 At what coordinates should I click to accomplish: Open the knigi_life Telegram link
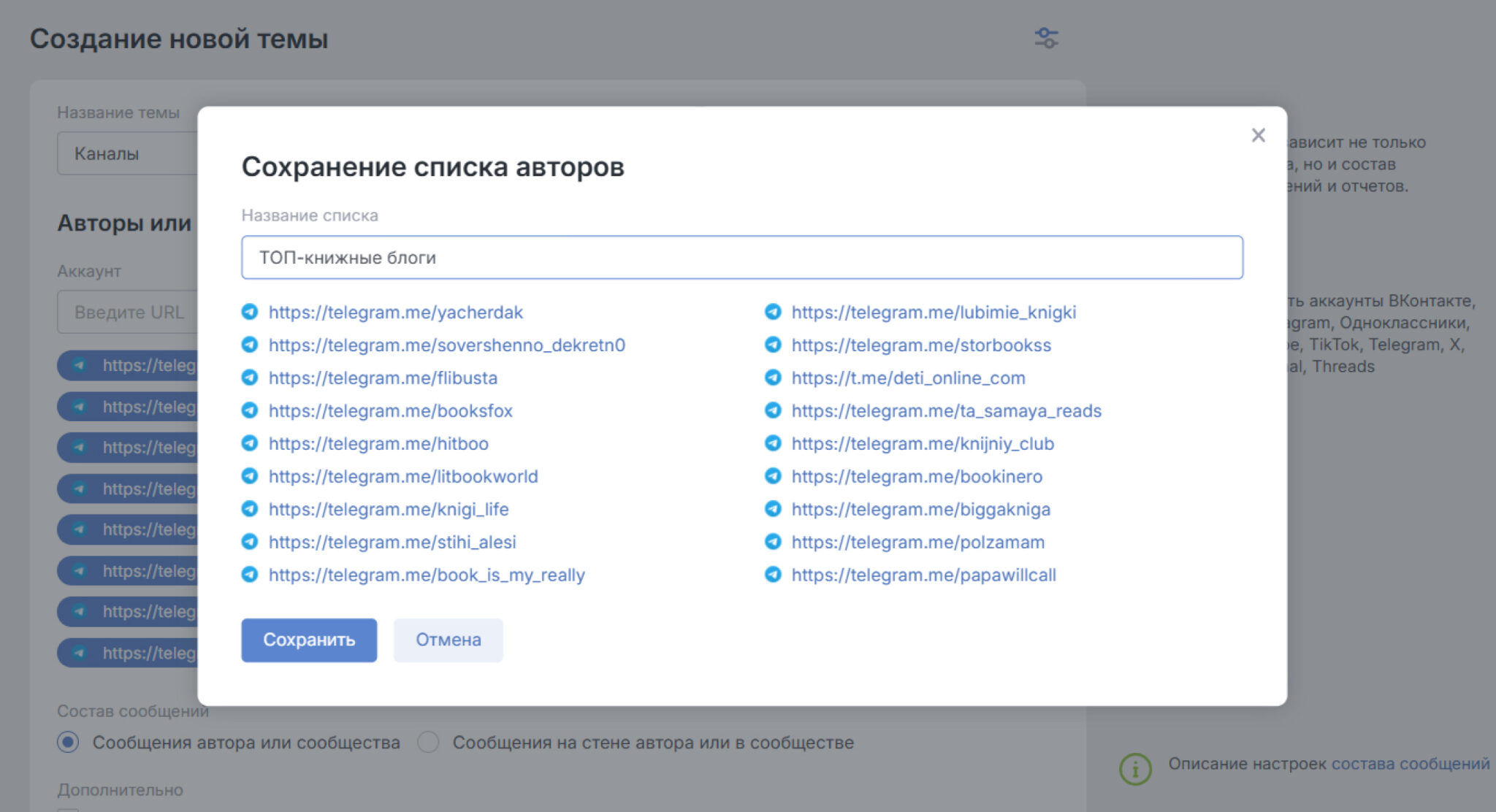389,510
